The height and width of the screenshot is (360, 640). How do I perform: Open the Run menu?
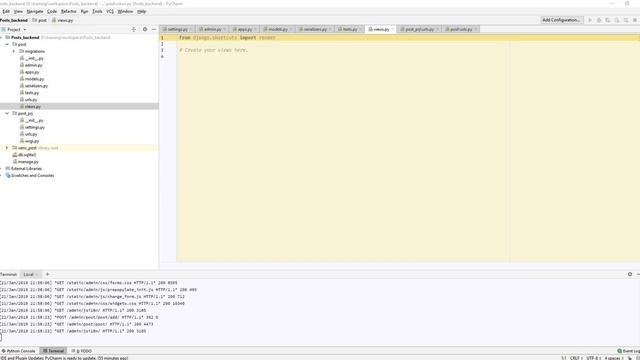pyautogui.click(x=84, y=11)
